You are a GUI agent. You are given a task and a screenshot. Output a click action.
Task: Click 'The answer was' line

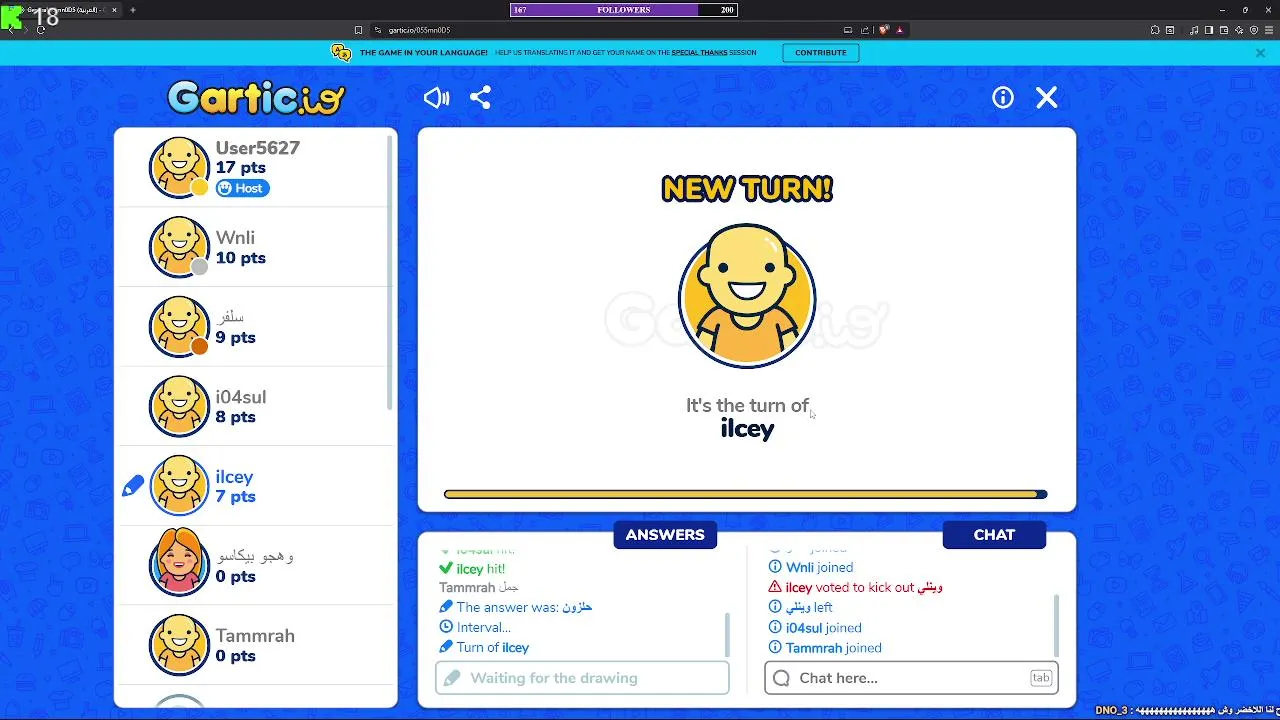[516, 607]
